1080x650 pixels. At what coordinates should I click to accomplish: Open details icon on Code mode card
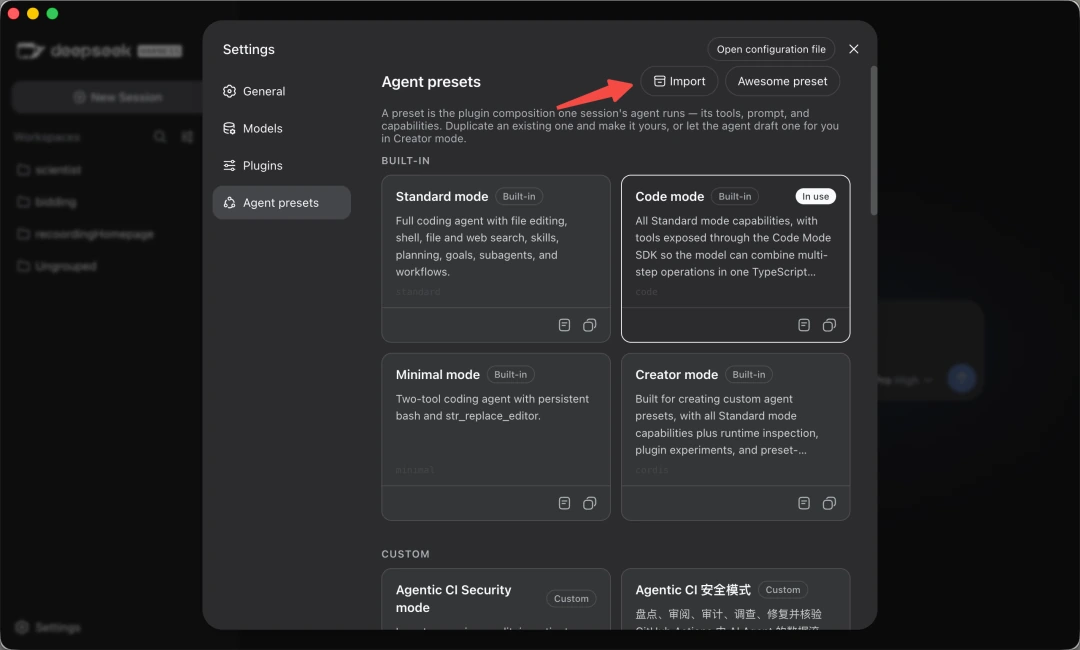[804, 325]
